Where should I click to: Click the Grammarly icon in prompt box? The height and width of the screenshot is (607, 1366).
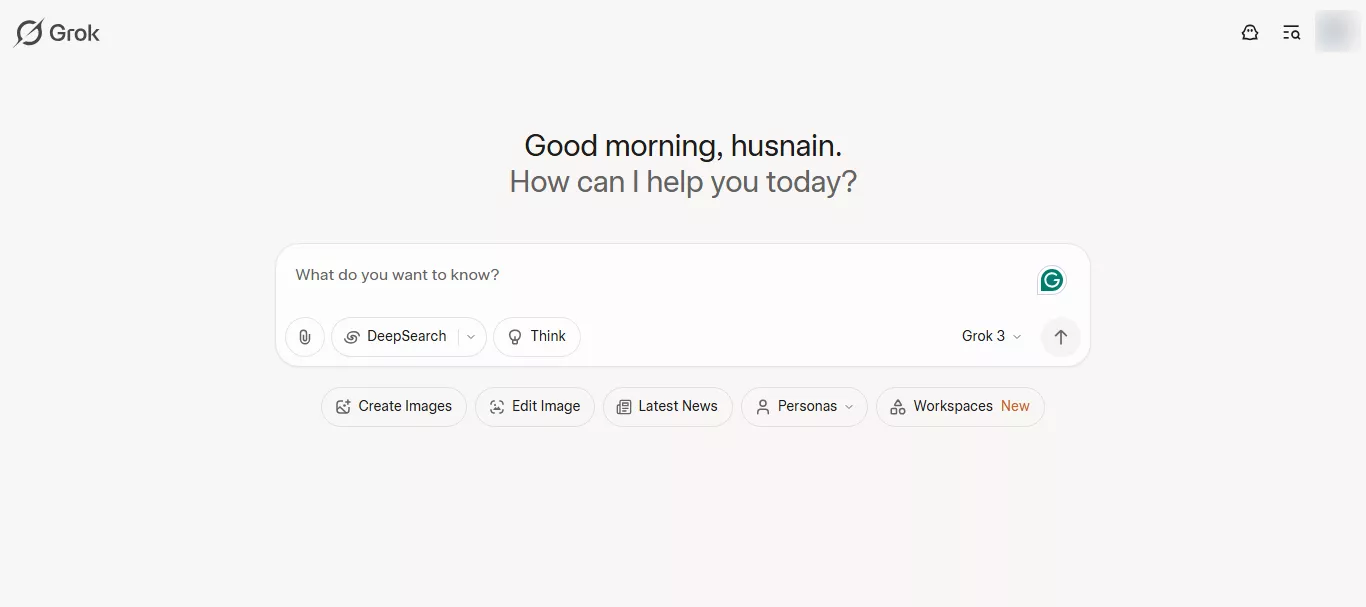[1051, 281]
